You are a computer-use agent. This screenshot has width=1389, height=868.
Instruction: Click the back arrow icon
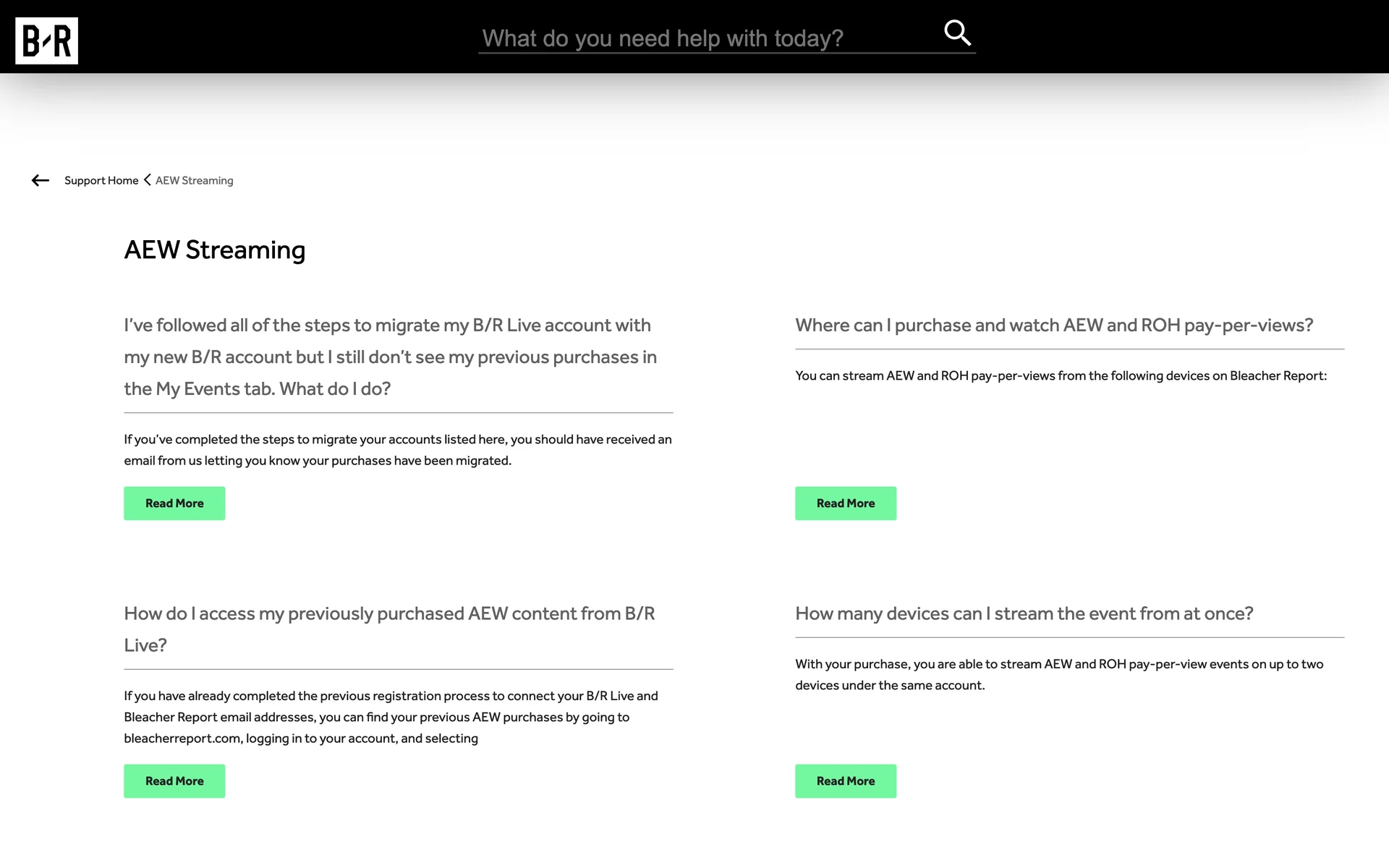click(x=41, y=180)
